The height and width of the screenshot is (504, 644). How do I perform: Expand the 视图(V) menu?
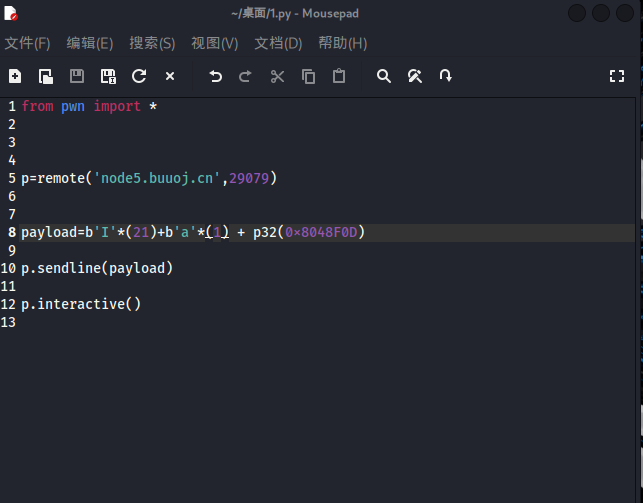[x=214, y=43]
